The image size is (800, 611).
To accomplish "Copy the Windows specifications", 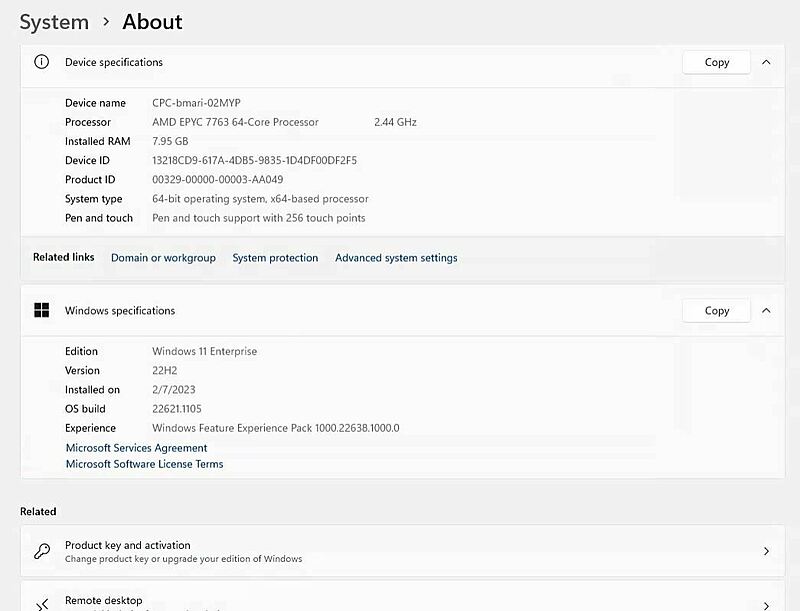I will pyautogui.click(x=716, y=310).
